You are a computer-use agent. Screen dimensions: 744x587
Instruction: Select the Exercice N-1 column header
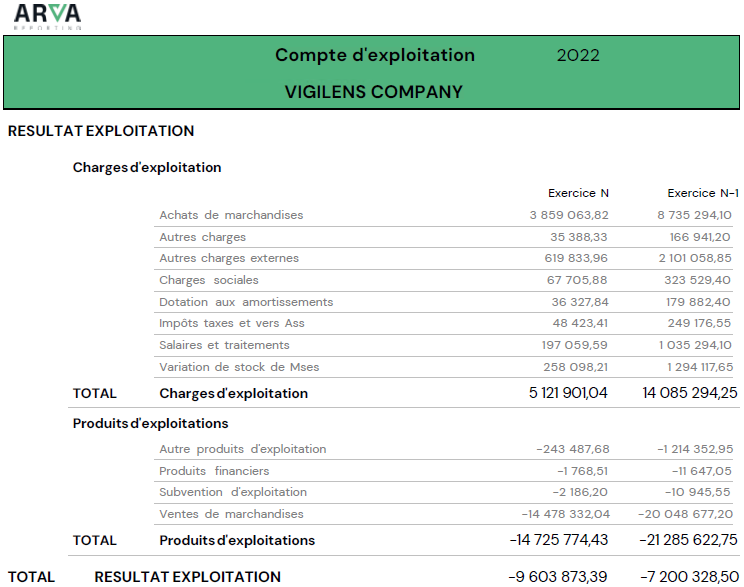pyautogui.click(x=703, y=193)
